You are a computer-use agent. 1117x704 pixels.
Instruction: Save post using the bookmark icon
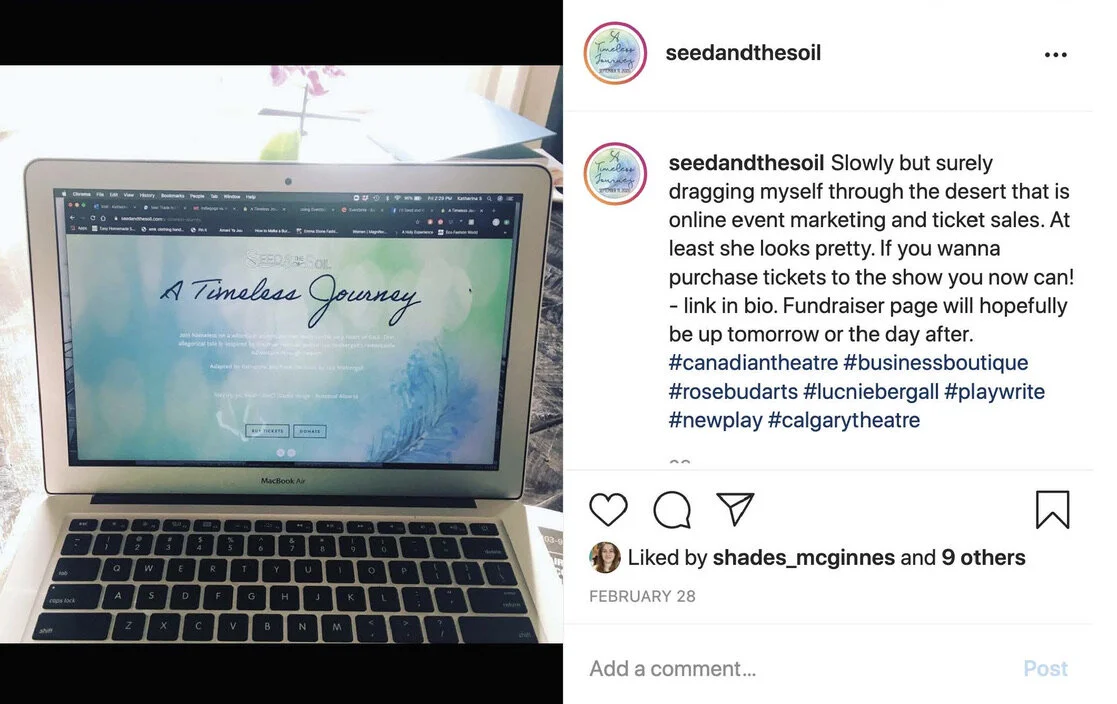[x=1052, y=509]
